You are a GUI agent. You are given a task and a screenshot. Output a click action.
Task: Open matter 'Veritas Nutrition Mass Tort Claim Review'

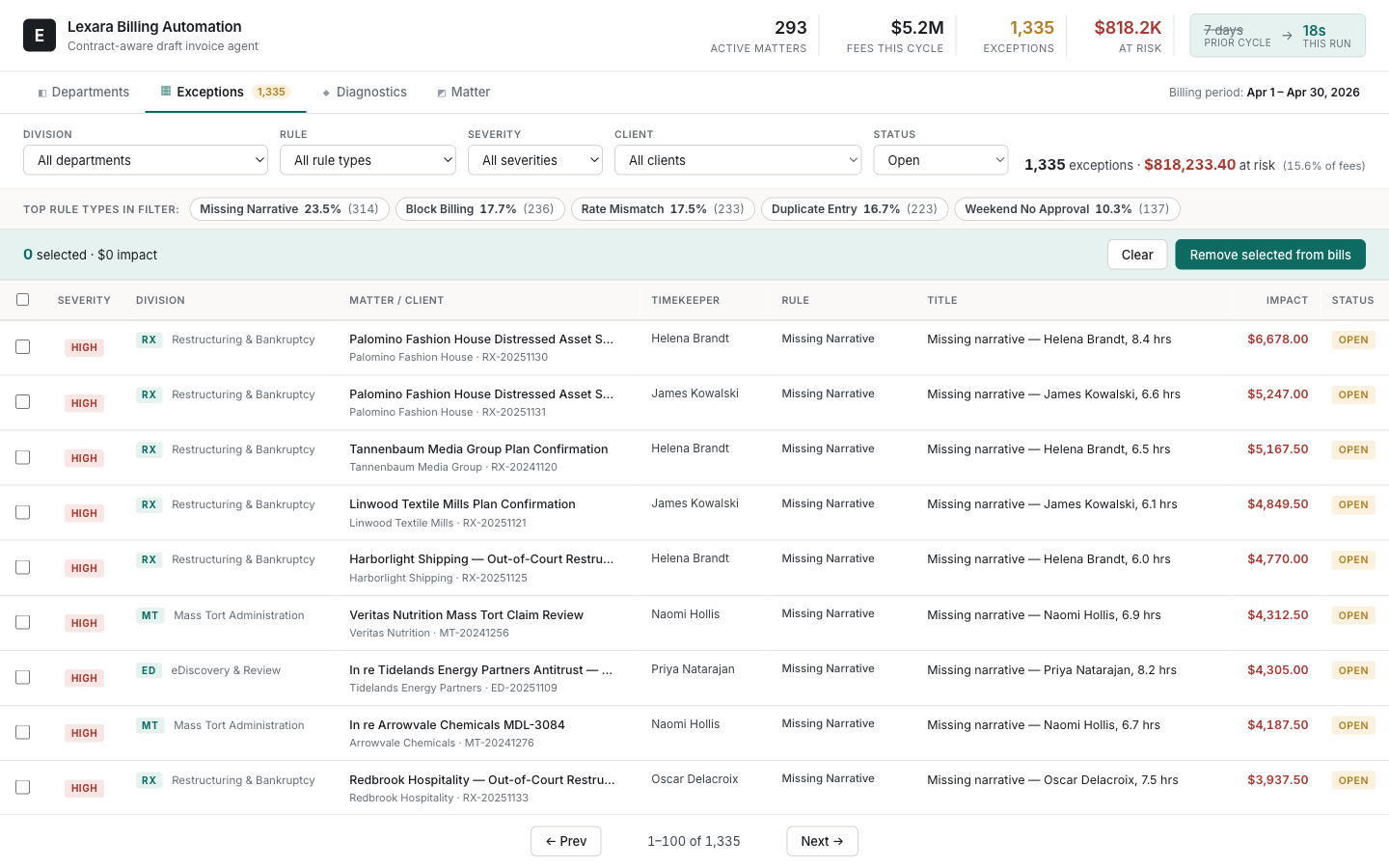(x=466, y=615)
